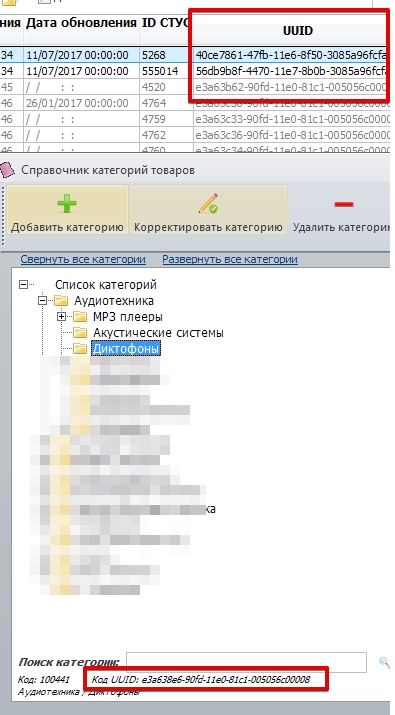The width and height of the screenshot is (395, 715).
Task: Select UUID cell starting with 40ce7861
Action: tap(291, 55)
